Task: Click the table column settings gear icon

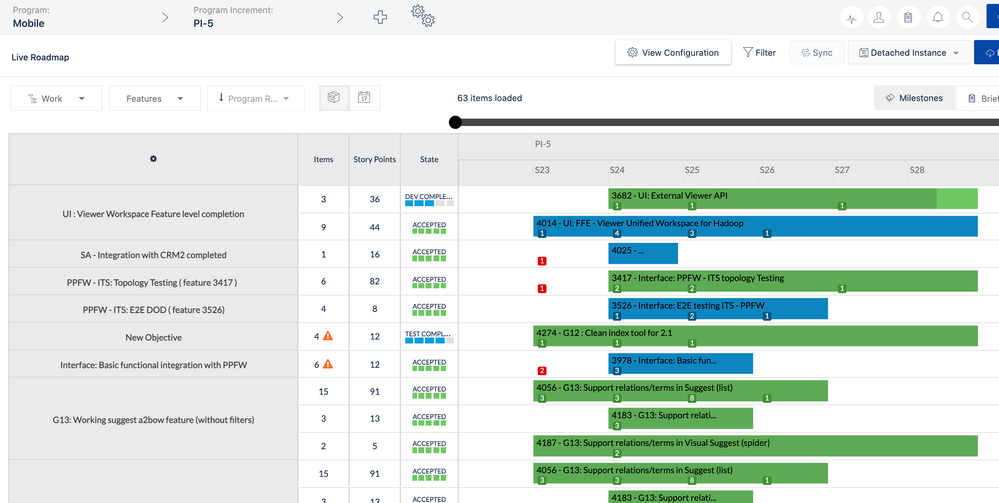Action: 153,159
